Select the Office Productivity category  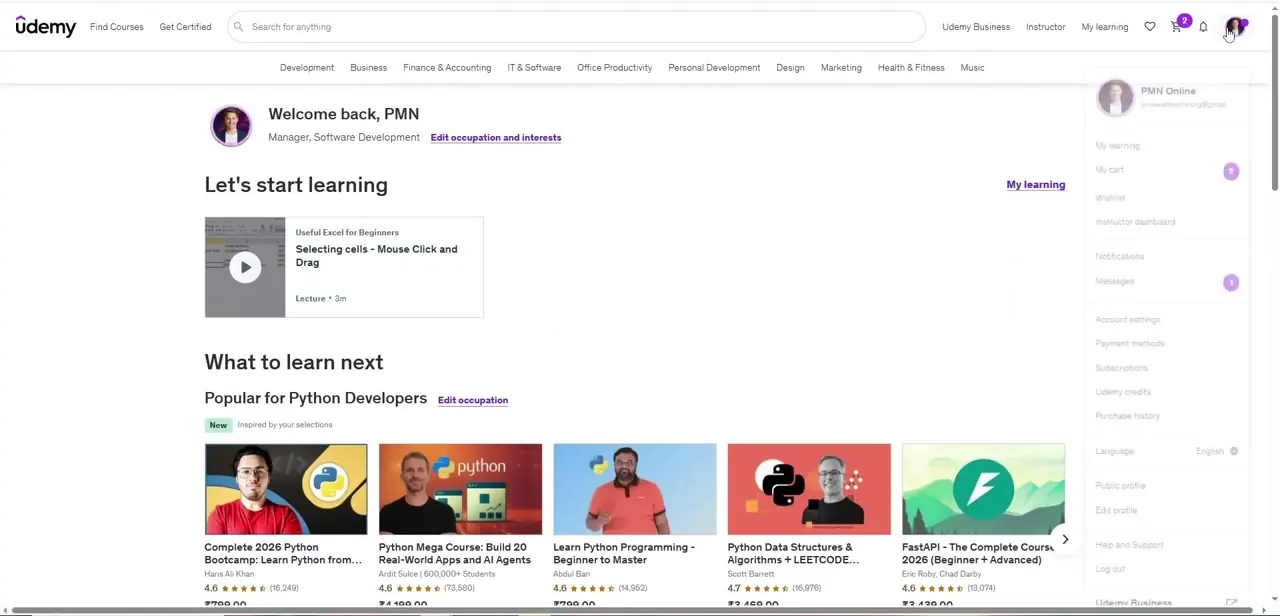[x=614, y=68]
